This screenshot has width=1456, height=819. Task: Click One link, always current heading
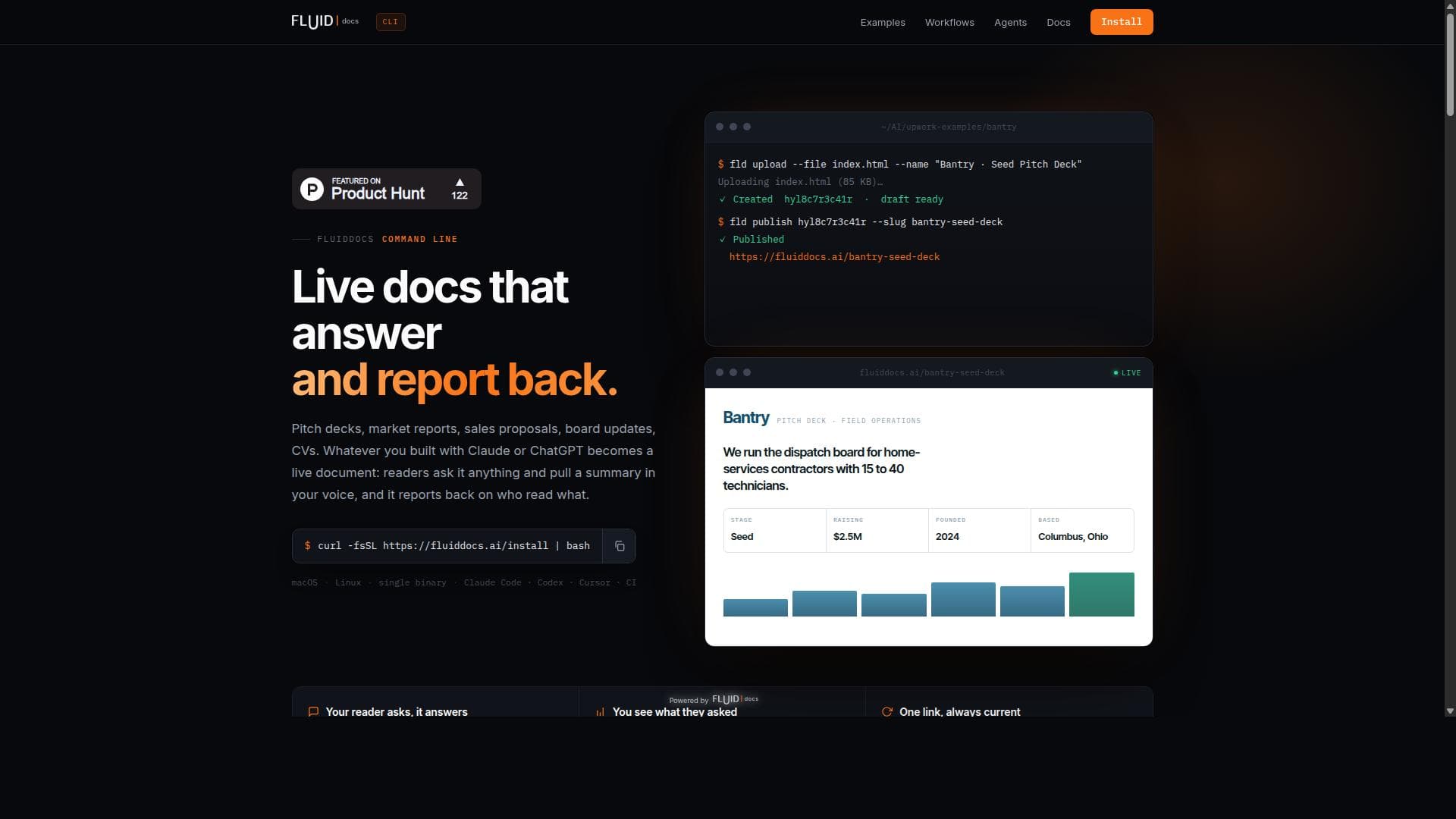tap(960, 712)
